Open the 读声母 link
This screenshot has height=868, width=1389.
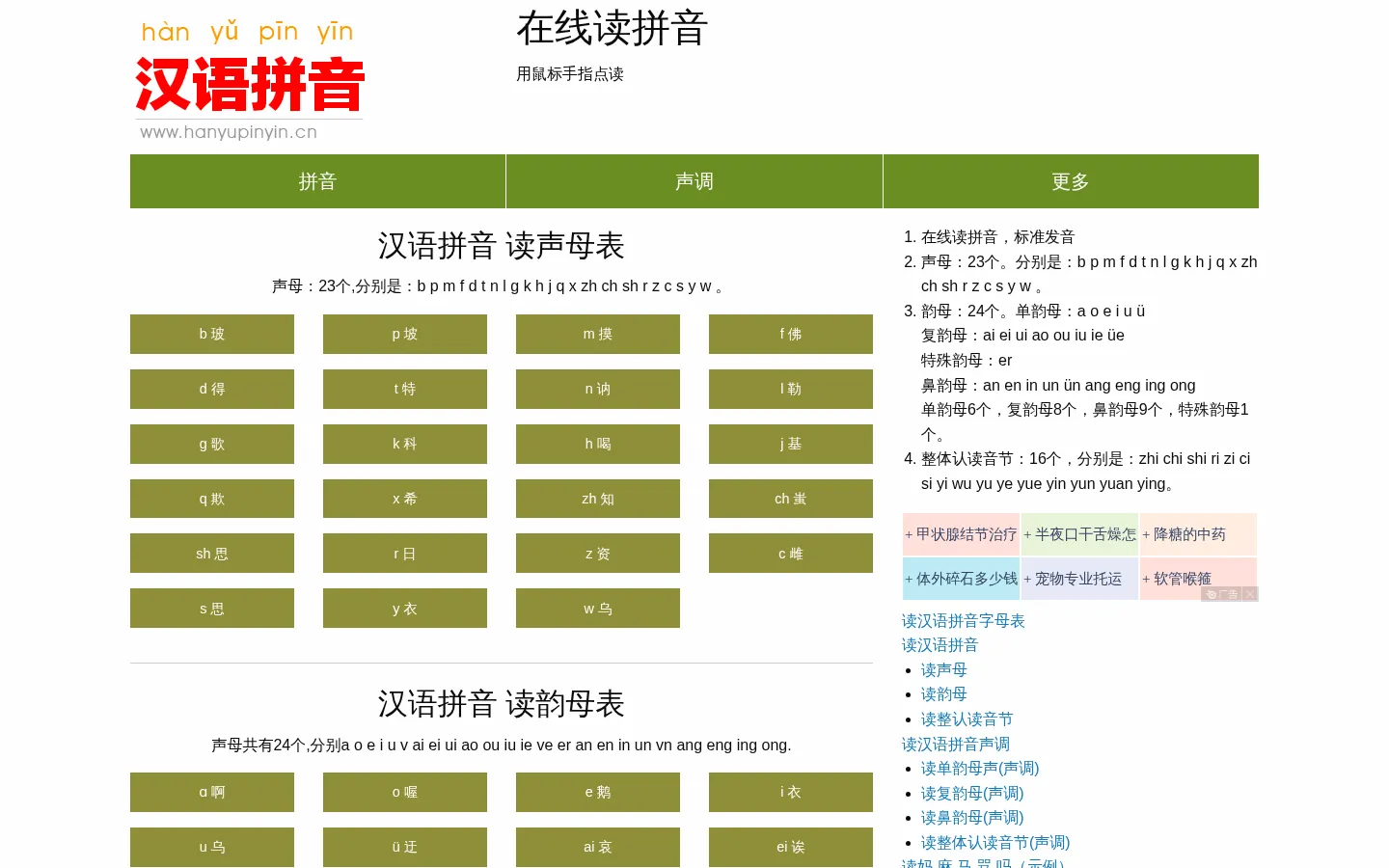944,669
